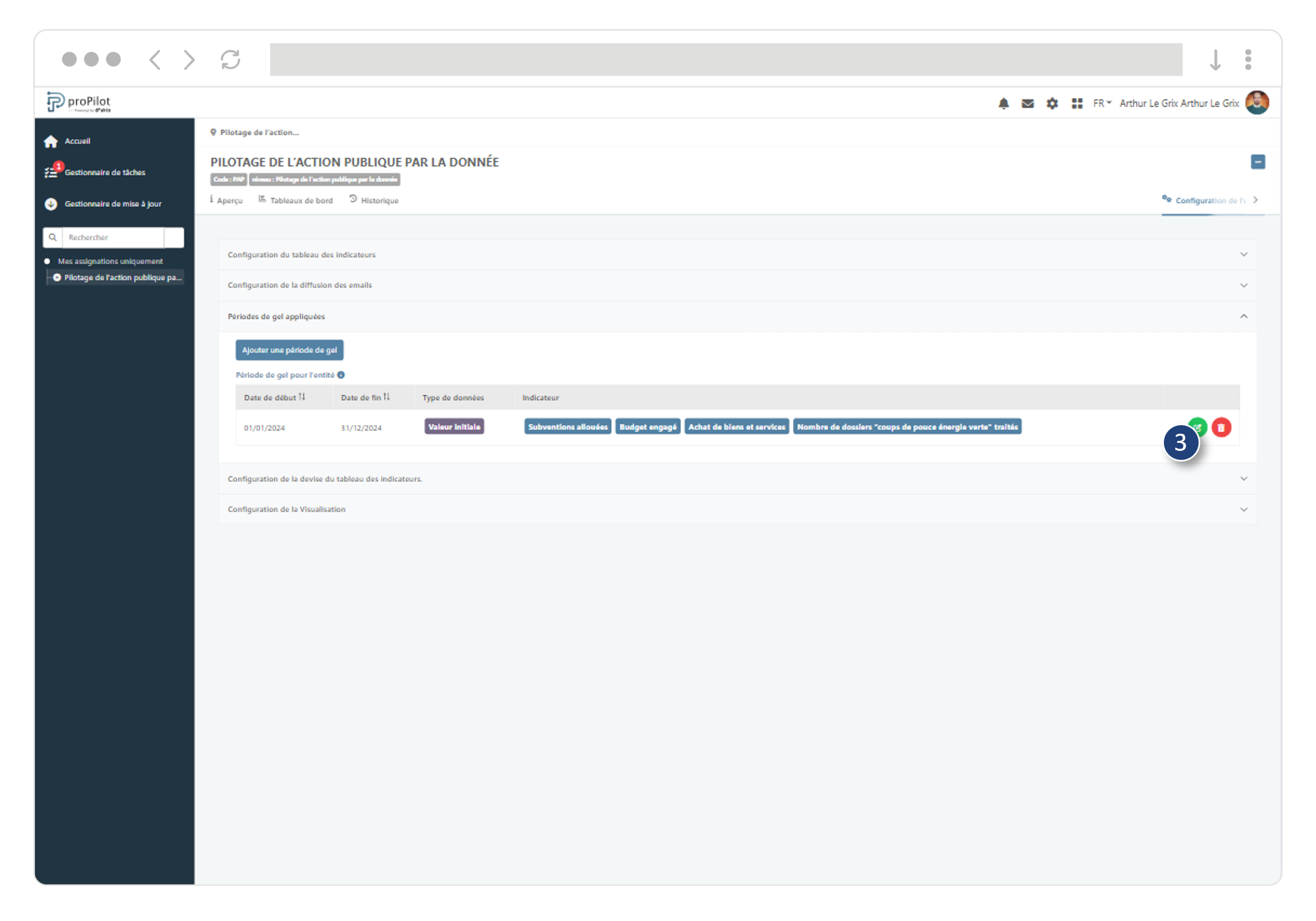Click the browser download arrow icon
1316x921 pixels.
pyautogui.click(x=1215, y=60)
